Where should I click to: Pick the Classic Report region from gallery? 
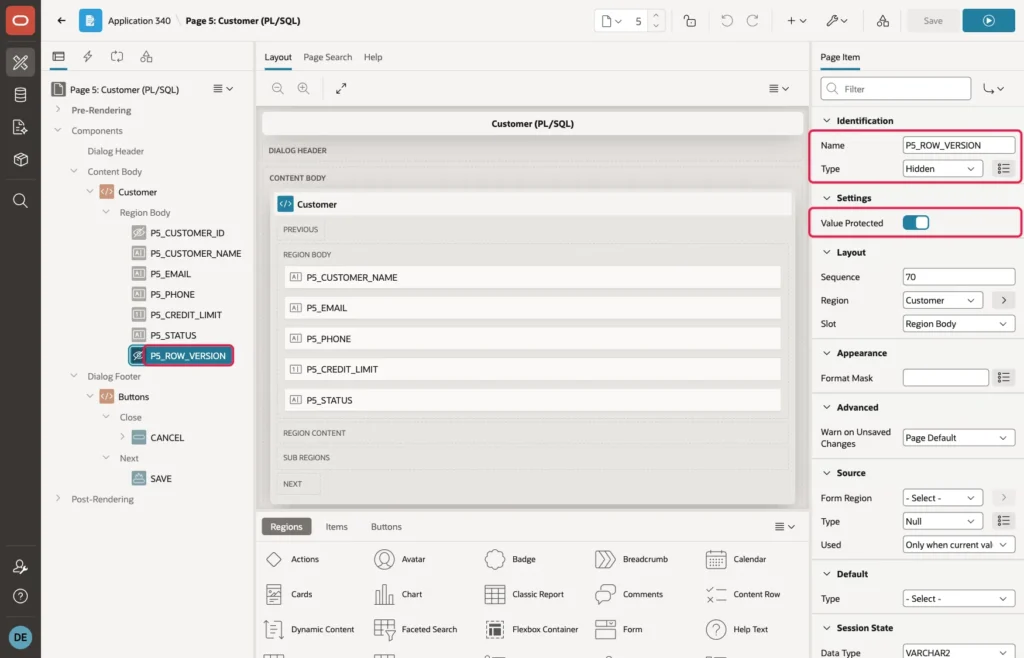point(524,594)
